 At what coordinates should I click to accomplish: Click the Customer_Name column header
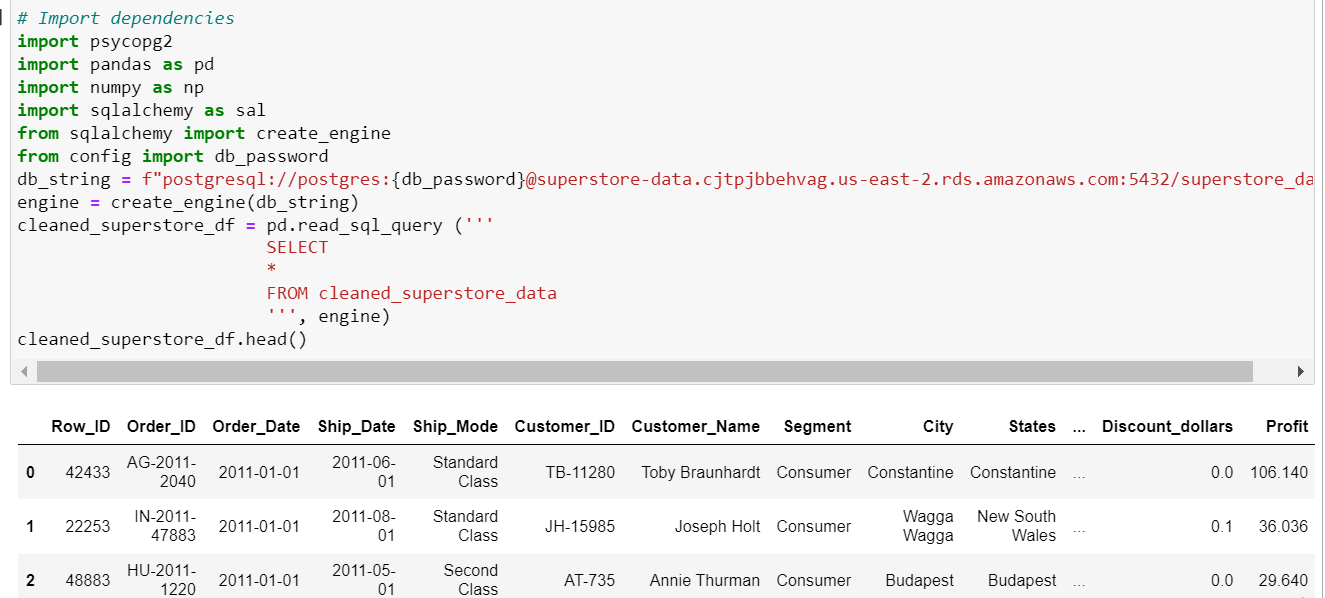click(696, 426)
